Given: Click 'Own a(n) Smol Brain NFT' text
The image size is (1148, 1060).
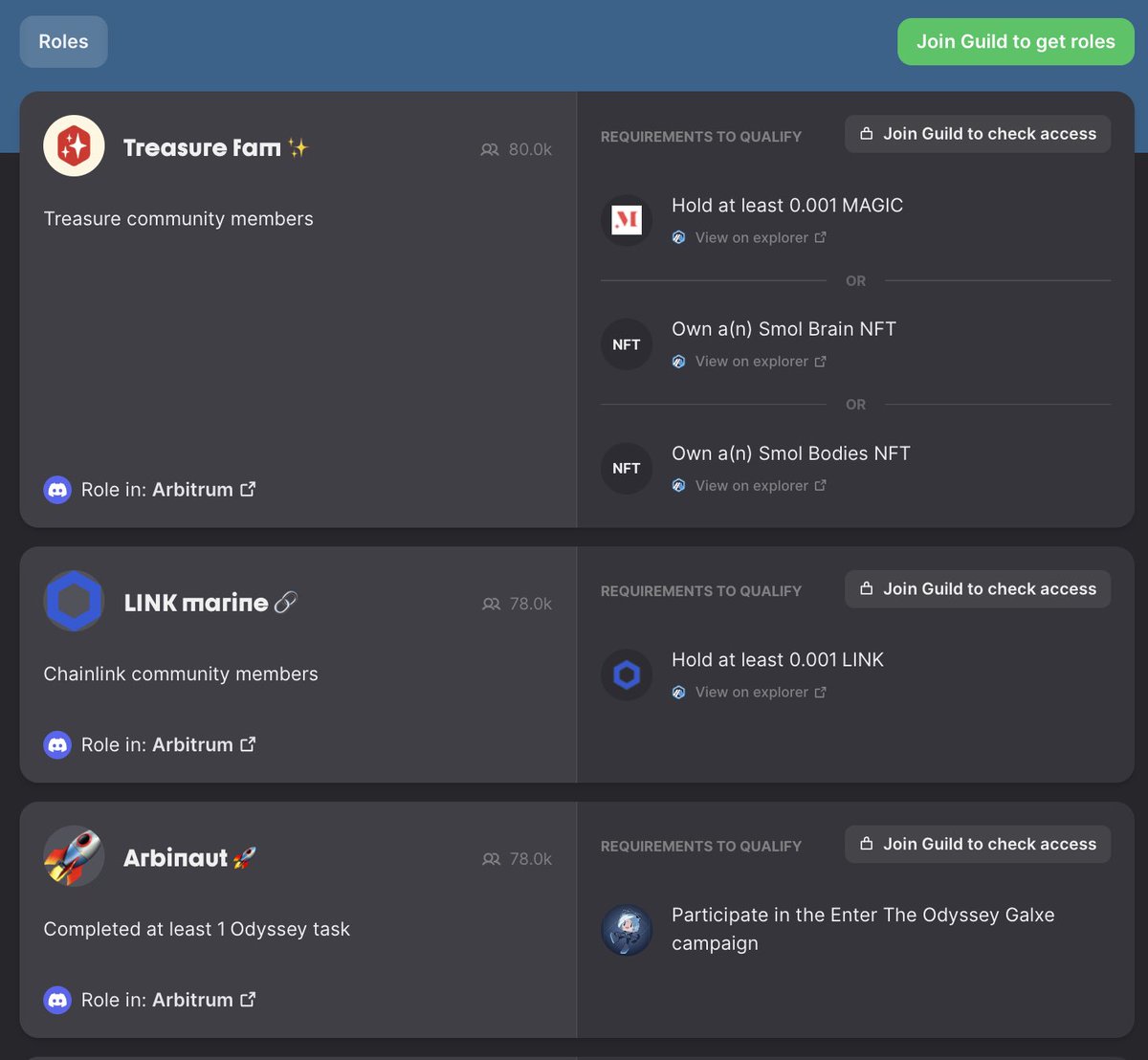Looking at the screenshot, I should click(784, 329).
